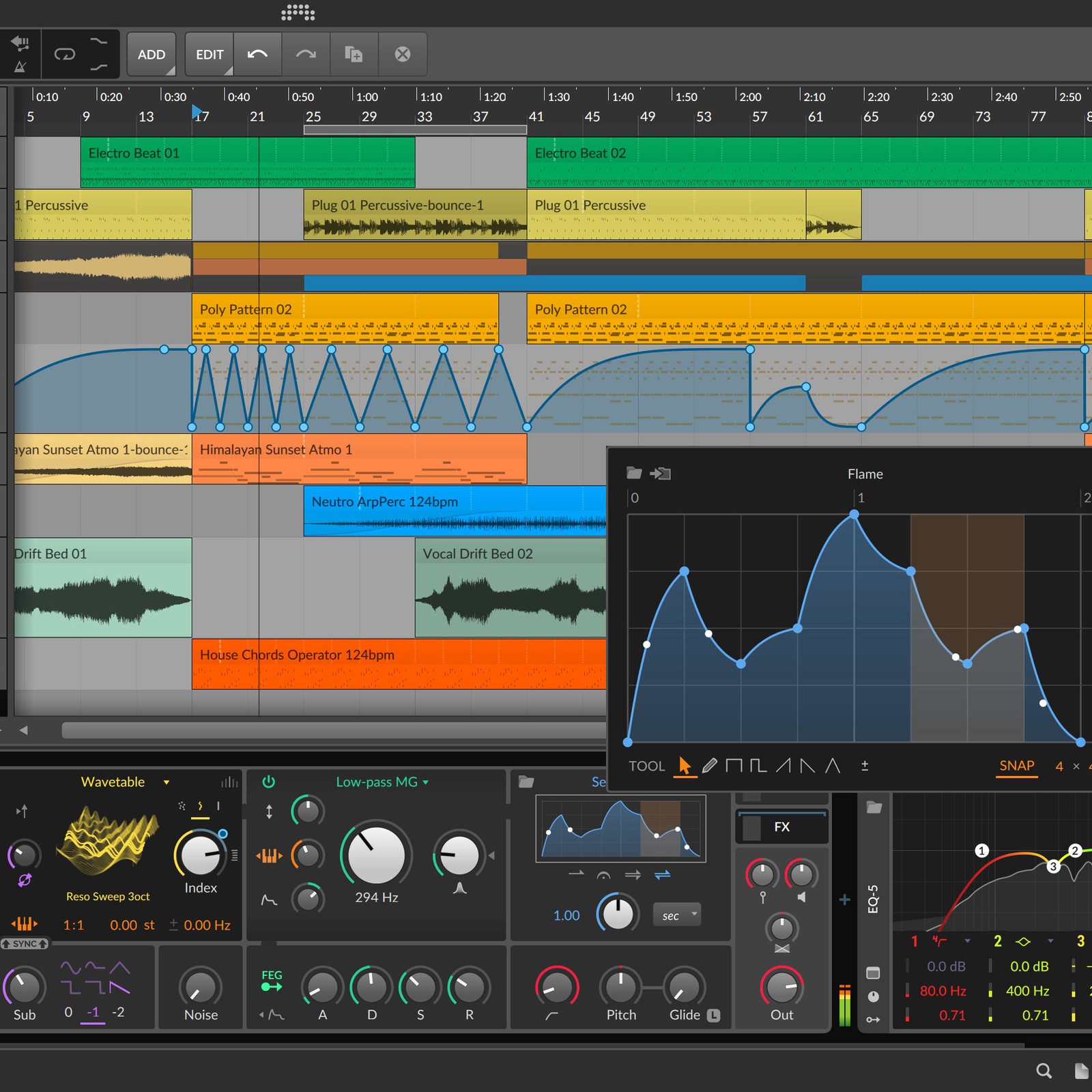Click the filter key tracking keyboard icon

pyautogui.click(x=269, y=856)
